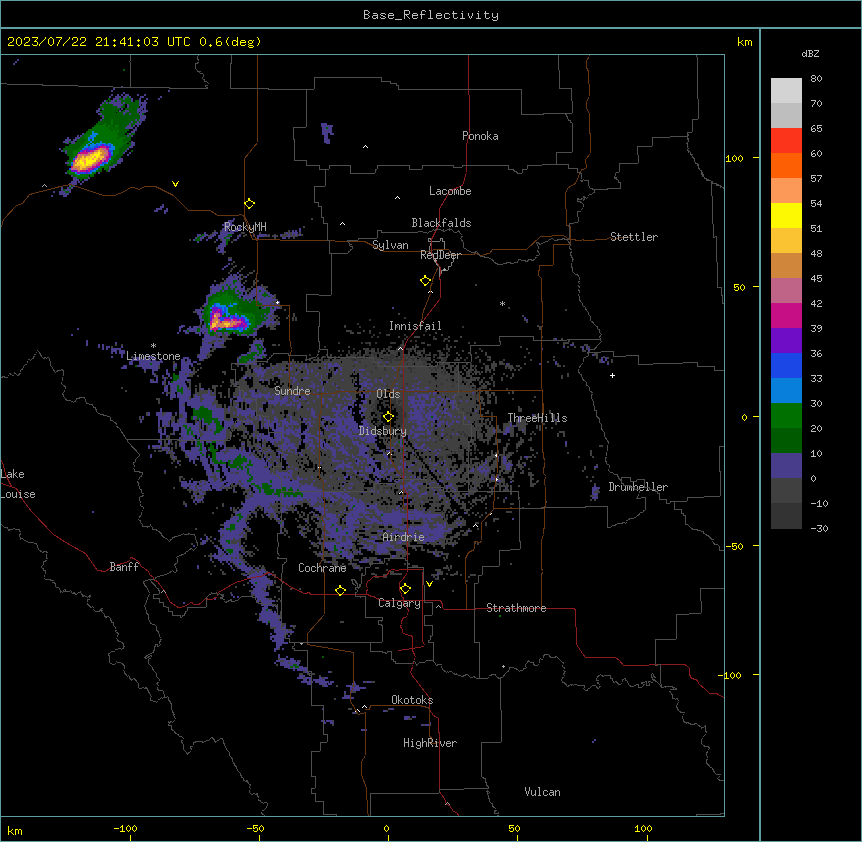This screenshot has width=862, height=842.
Task: Select the brown 45–48 dBZ legend swatch
Action: point(786,265)
